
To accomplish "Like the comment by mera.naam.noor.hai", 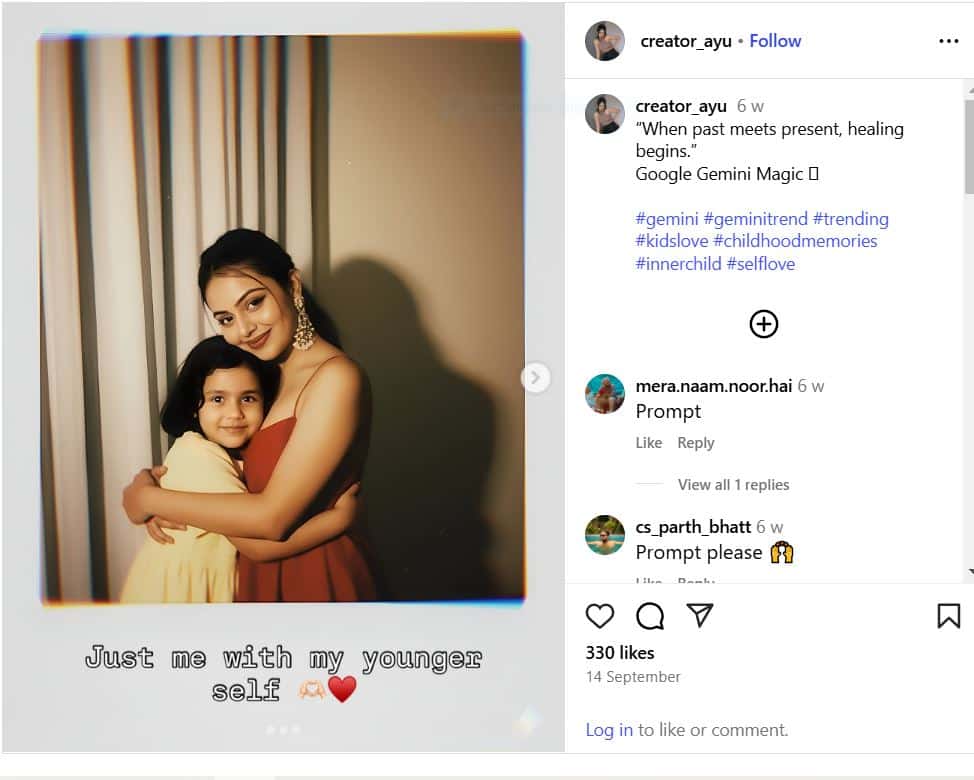I will (x=649, y=443).
